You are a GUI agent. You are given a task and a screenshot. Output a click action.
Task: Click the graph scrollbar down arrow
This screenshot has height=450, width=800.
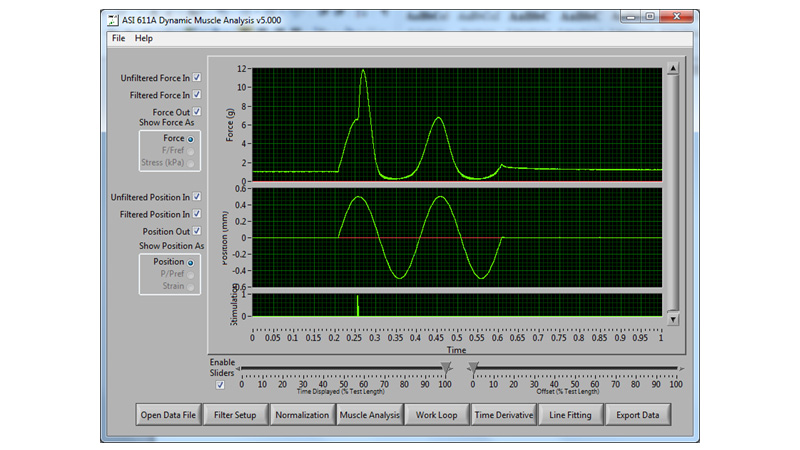[673, 319]
